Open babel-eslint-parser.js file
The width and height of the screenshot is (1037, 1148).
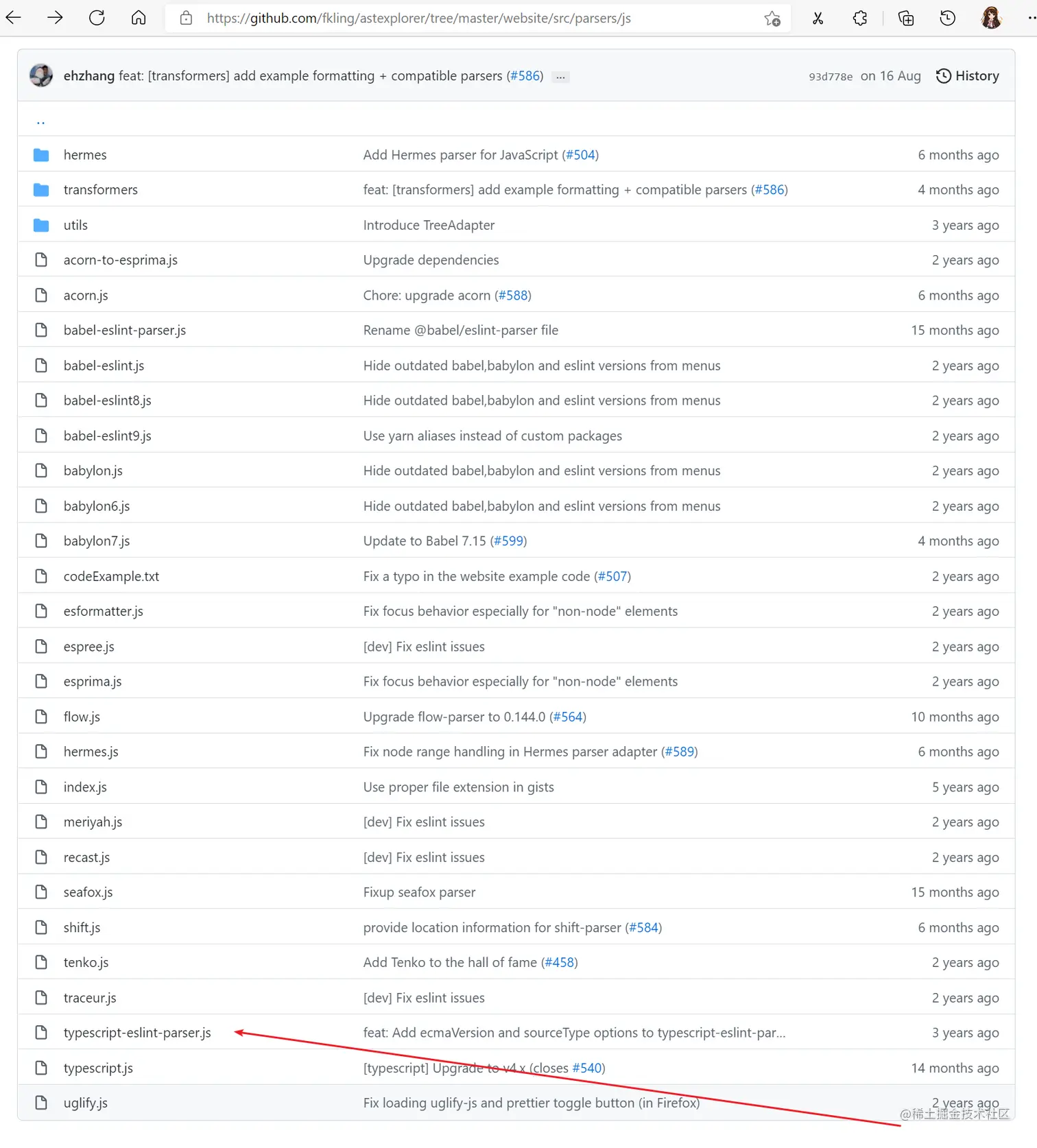pyautogui.click(x=125, y=331)
